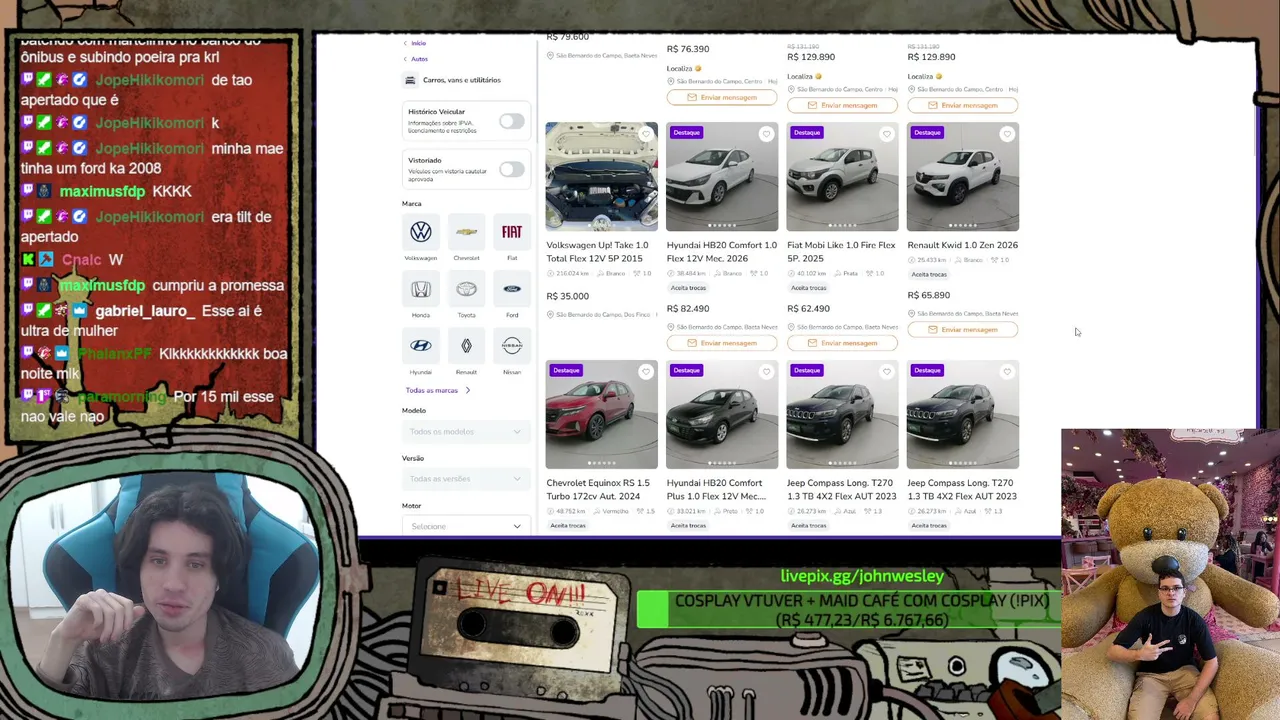The height and width of the screenshot is (720, 1280).
Task: Click the R$ 82.490 price text
Action: pyautogui.click(x=688, y=309)
